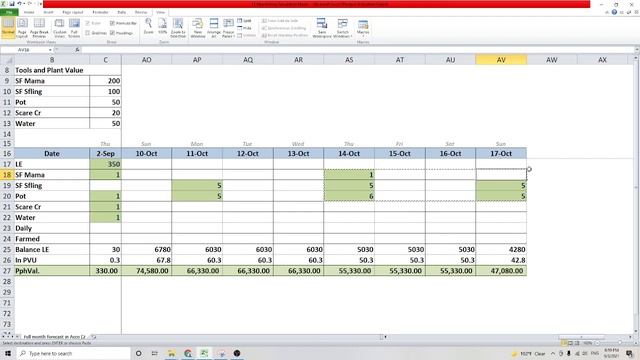Viewport: 640px width, 360px height.
Task: Click in the formula bar input
Action: (x=357, y=50)
